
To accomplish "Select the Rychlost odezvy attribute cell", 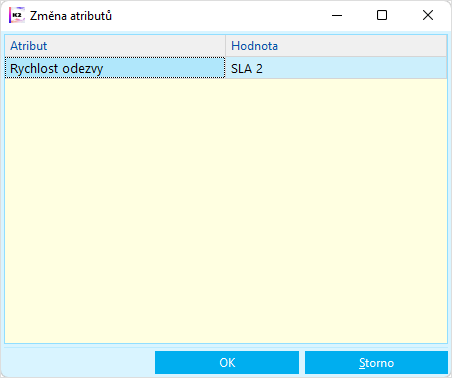I will point(115,68).
